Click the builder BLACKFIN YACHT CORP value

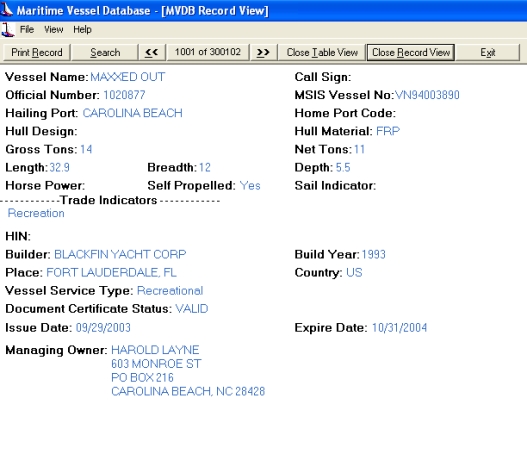[120, 254]
